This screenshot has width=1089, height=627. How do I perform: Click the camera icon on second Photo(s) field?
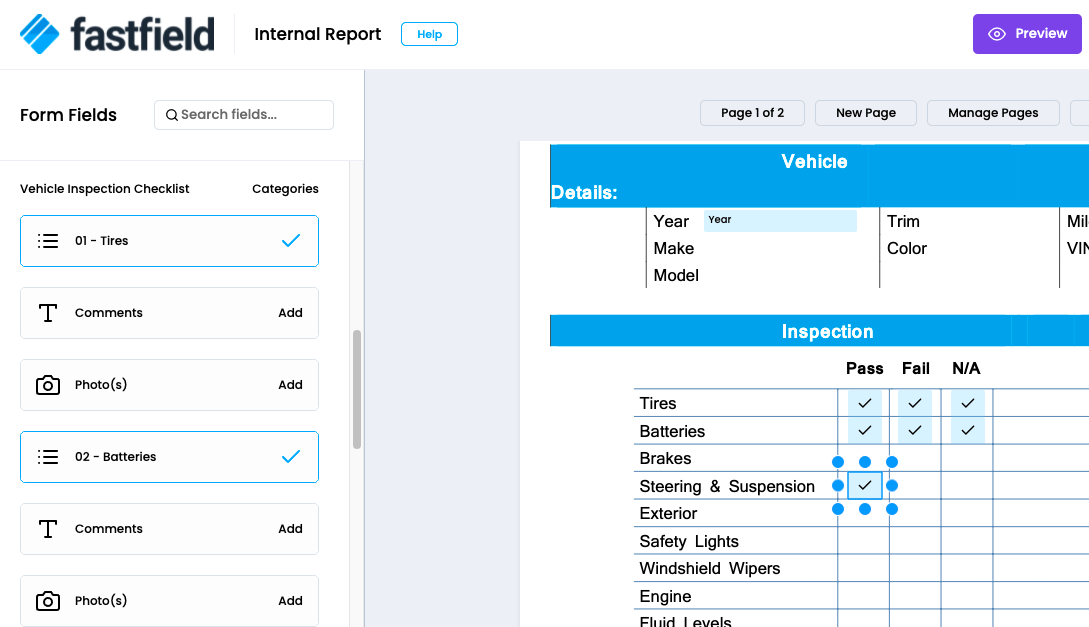(48, 601)
